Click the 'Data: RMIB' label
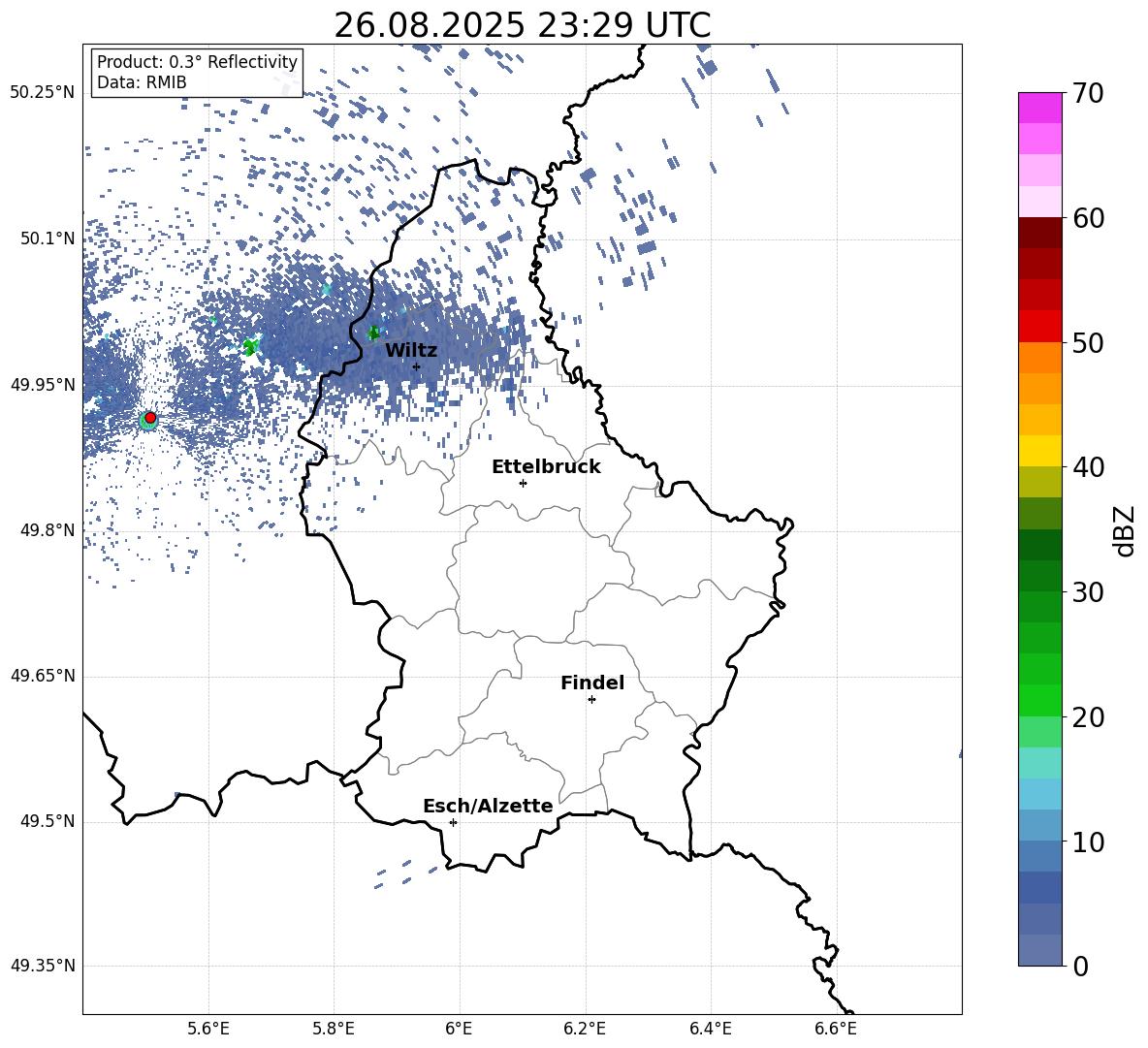 tap(142, 82)
